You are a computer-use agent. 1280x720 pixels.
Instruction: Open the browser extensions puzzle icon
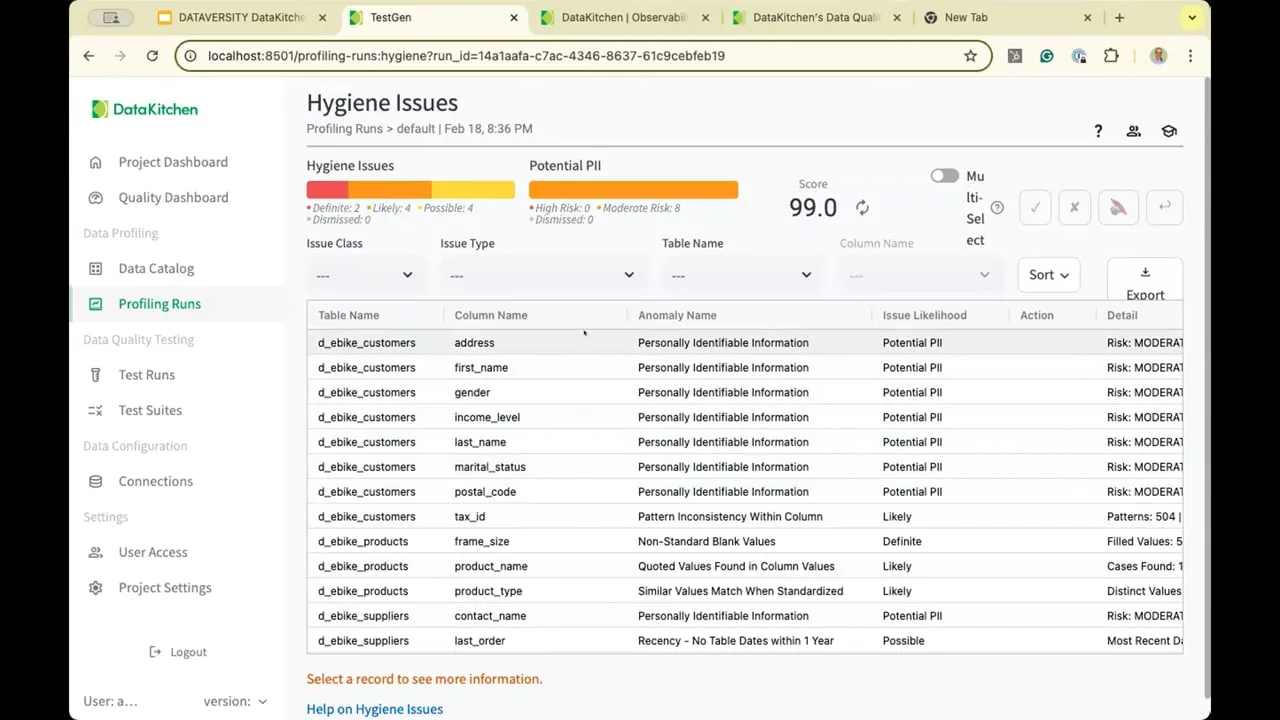click(x=1111, y=56)
